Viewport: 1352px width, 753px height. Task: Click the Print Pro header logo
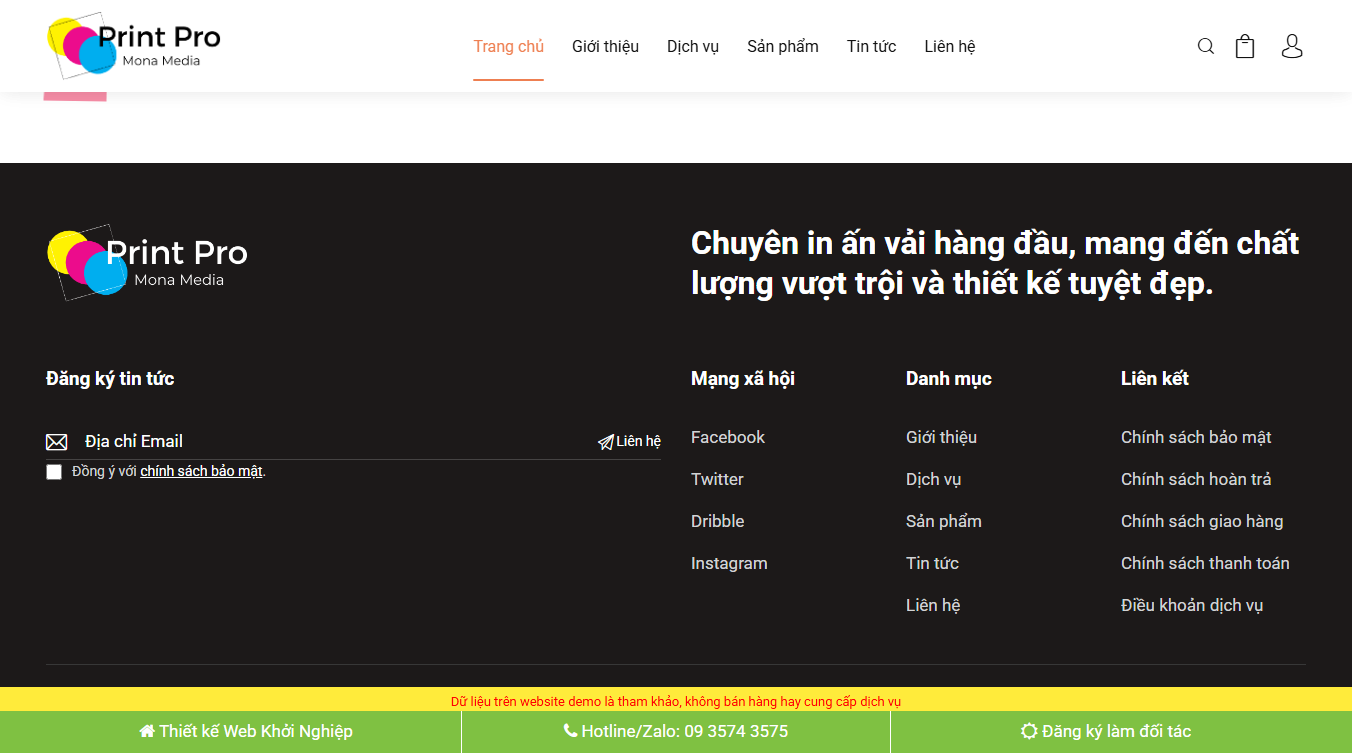[133, 46]
